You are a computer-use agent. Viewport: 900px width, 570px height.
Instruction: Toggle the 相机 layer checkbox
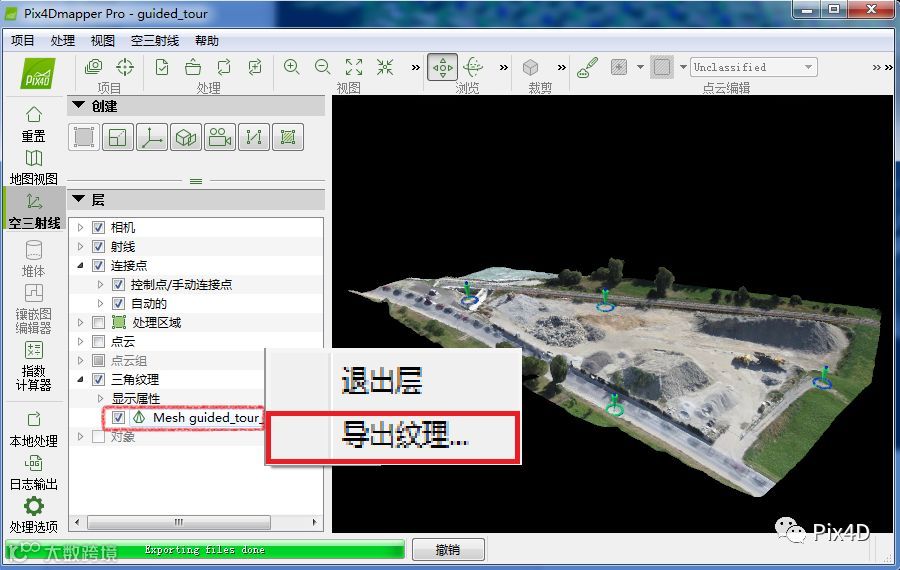98,227
